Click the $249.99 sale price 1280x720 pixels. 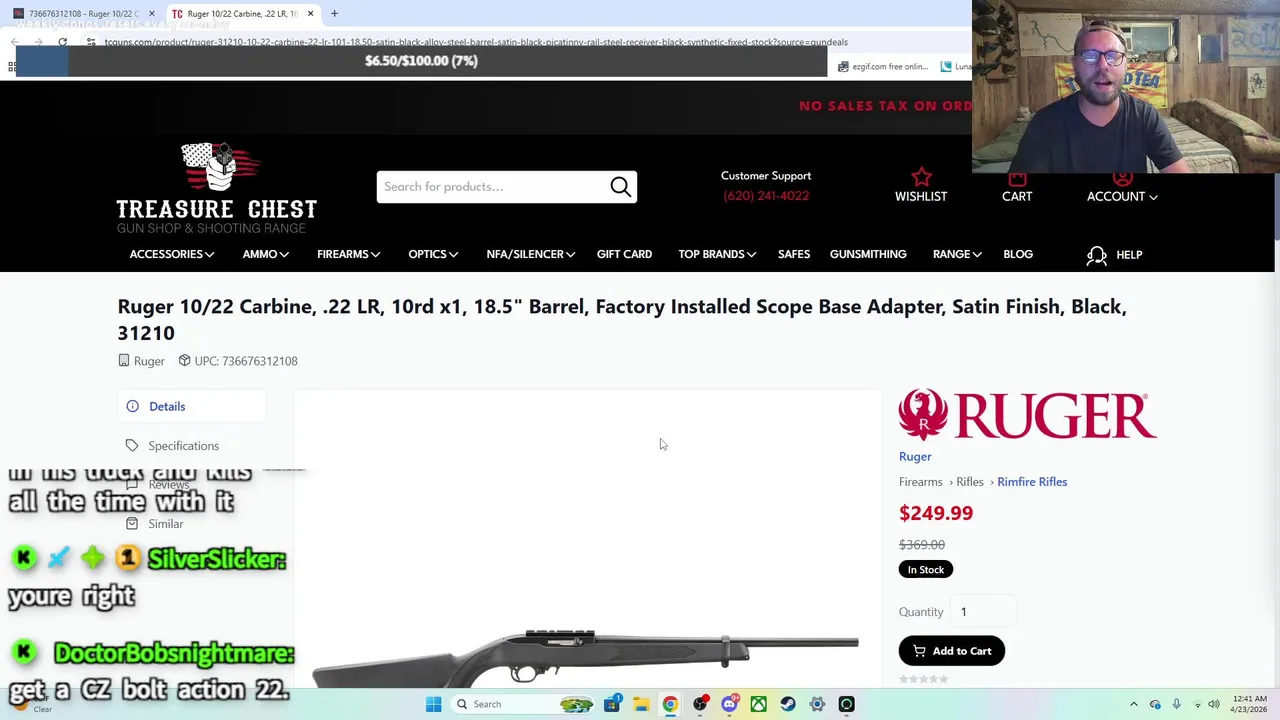click(936, 513)
